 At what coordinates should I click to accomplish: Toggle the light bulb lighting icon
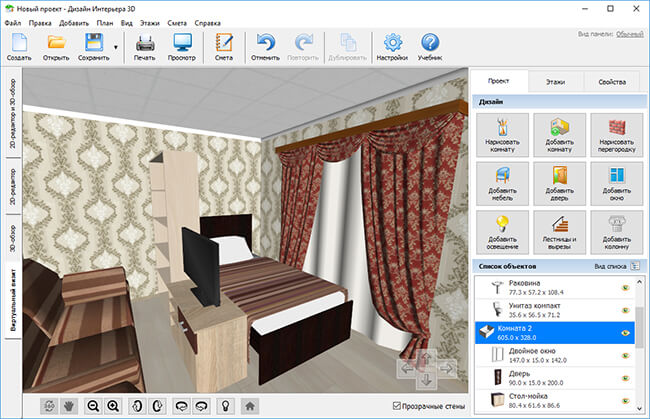(226, 406)
